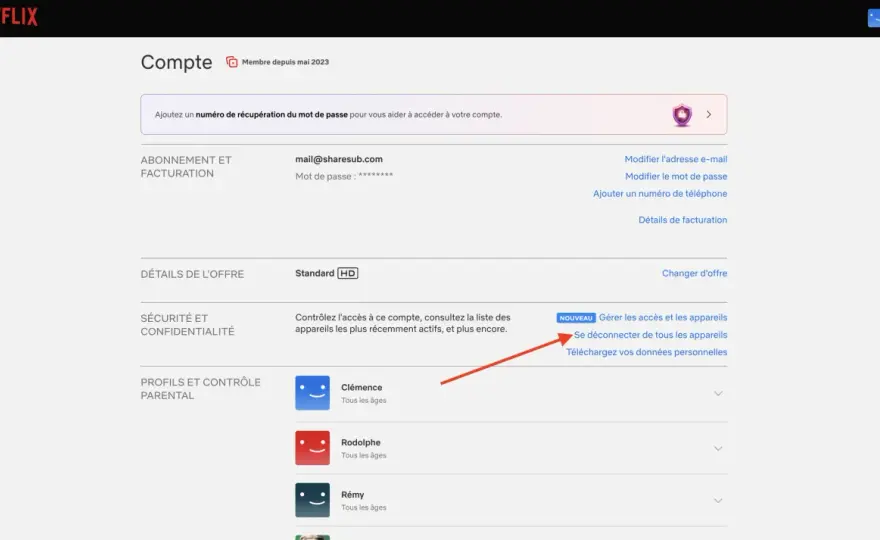
Task: Click the NOUVEAU badge
Action: [576, 318]
